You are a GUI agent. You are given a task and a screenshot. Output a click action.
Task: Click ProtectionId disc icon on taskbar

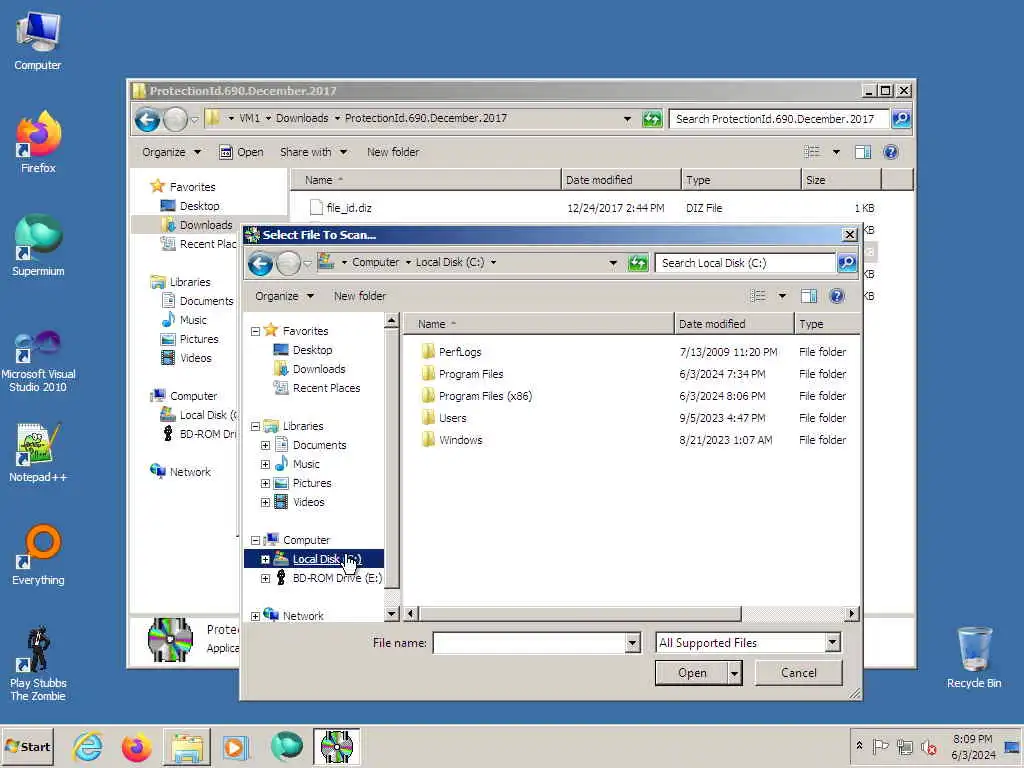(336, 746)
